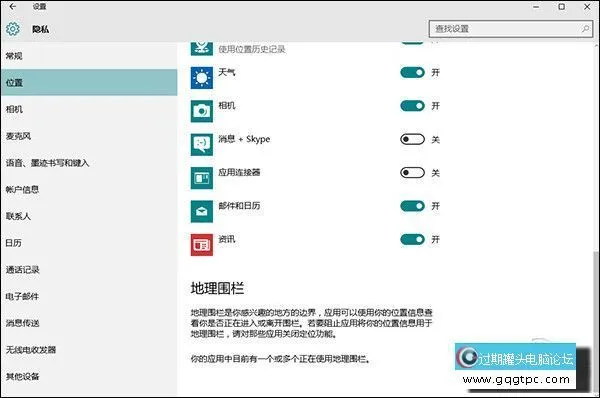This screenshot has width=600, height=398.
Task: Close the settings window
Action: coord(587,7)
